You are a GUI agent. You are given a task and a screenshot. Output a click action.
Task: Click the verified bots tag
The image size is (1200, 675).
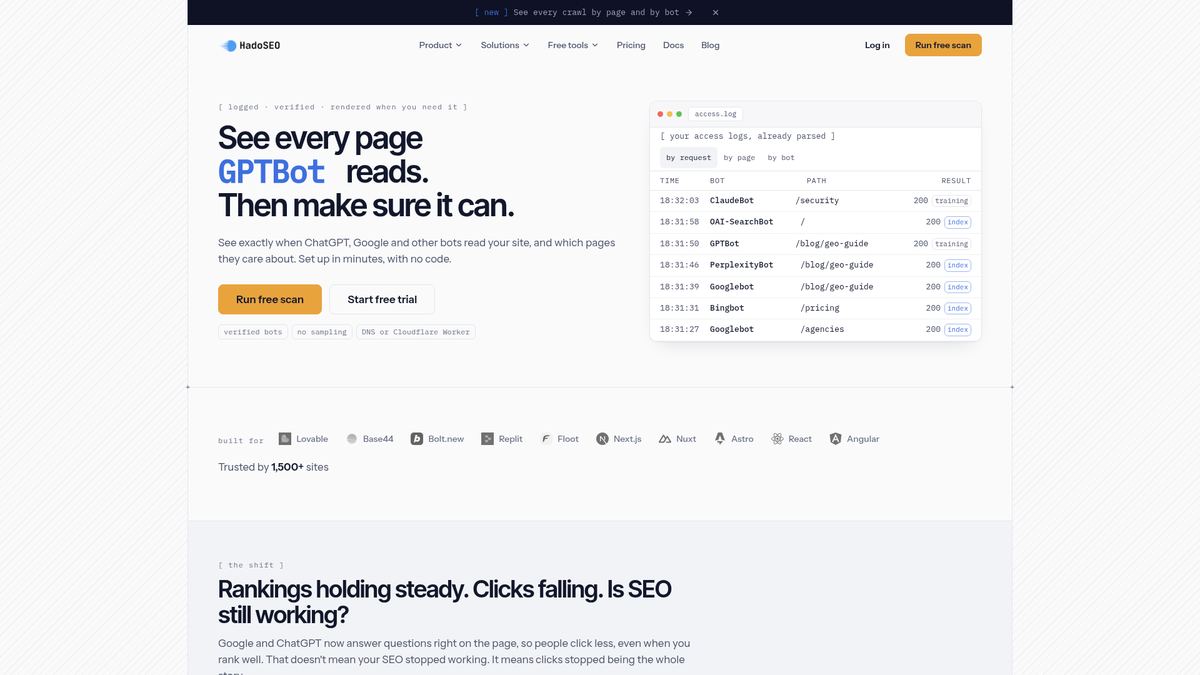click(253, 332)
